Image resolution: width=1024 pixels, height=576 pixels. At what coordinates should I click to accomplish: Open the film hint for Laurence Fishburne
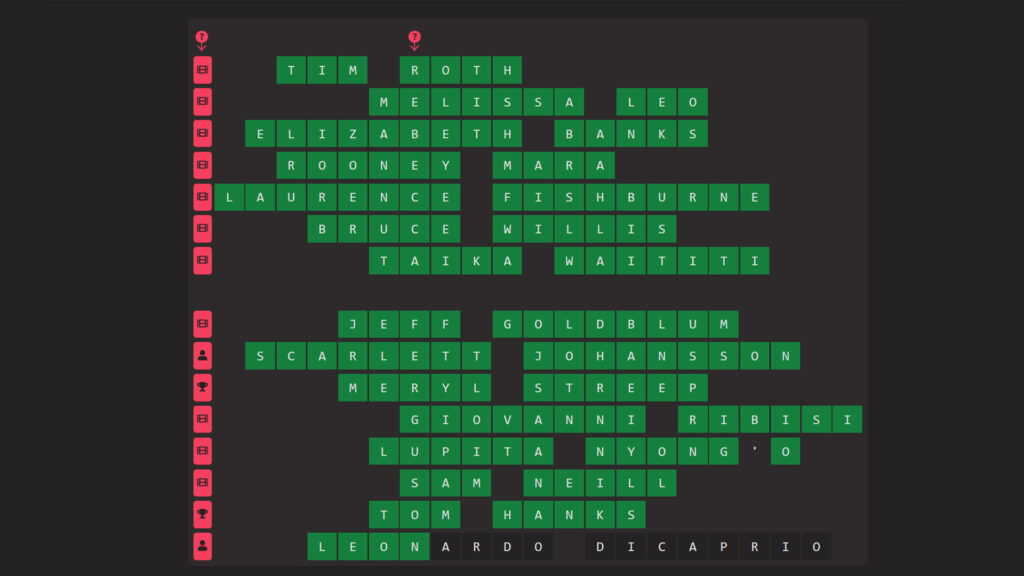203,197
